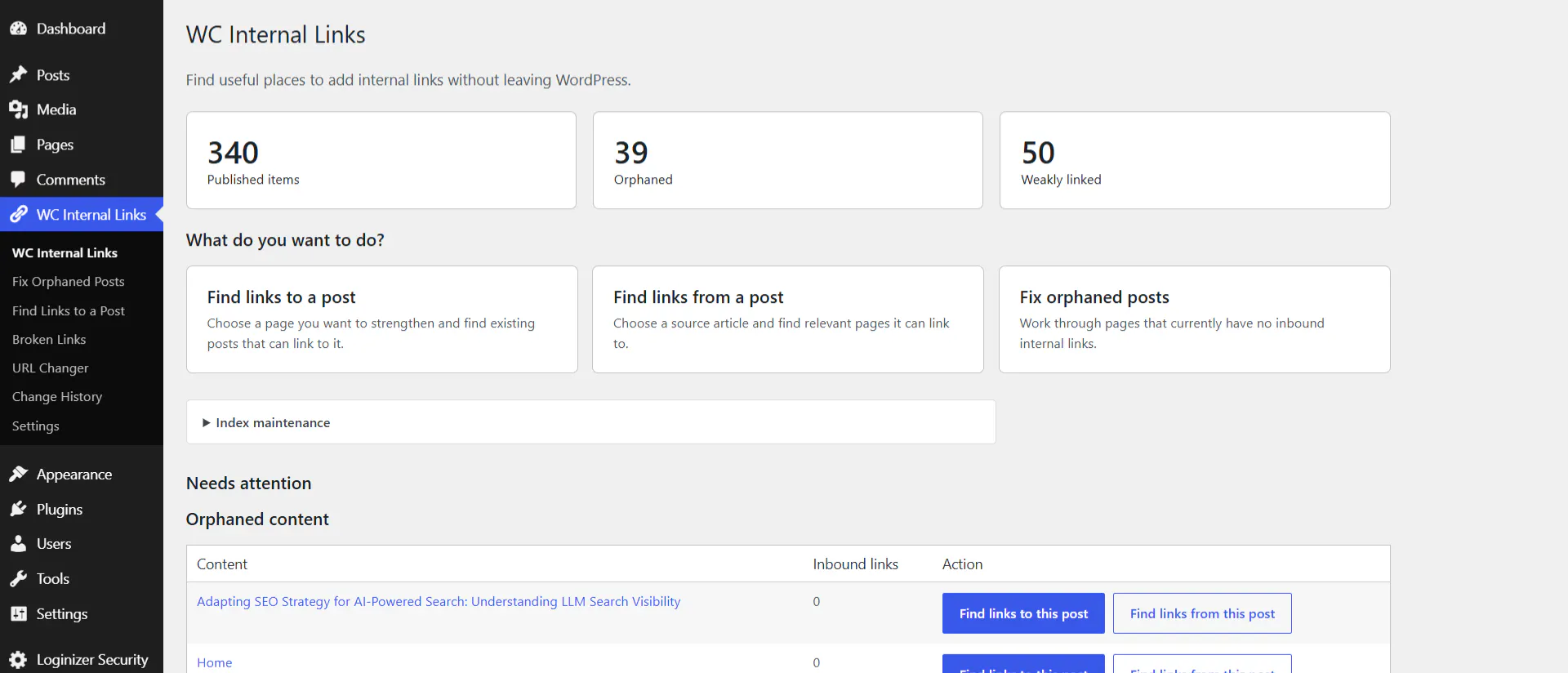This screenshot has height=673, width=1568.
Task: Open the Posts menu label
Action: coord(53,75)
